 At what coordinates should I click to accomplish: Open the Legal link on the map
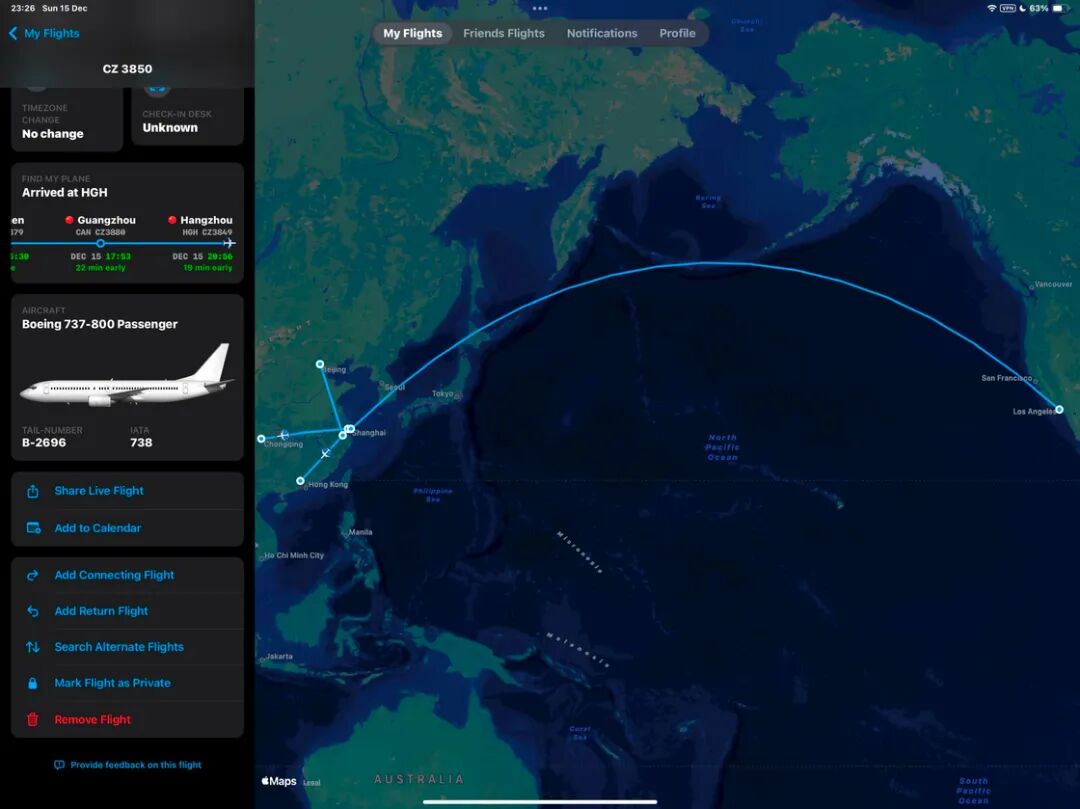pos(312,783)
